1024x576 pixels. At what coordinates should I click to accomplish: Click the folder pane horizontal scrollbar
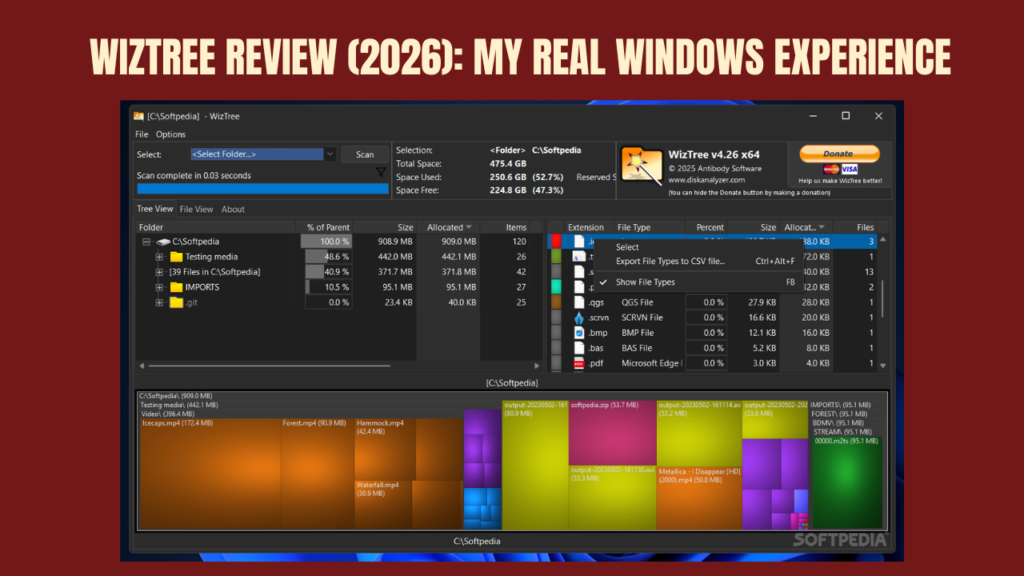coord(269,366)
